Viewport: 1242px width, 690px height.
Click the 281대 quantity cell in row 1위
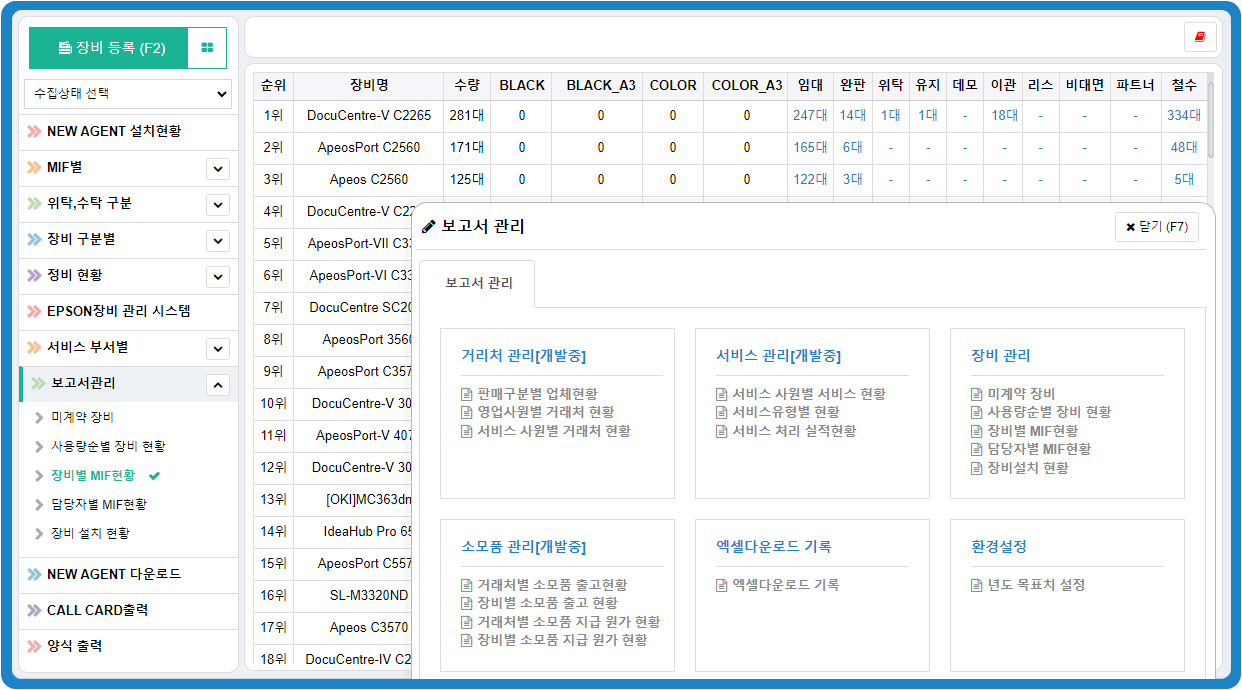(x=467, y=115)
